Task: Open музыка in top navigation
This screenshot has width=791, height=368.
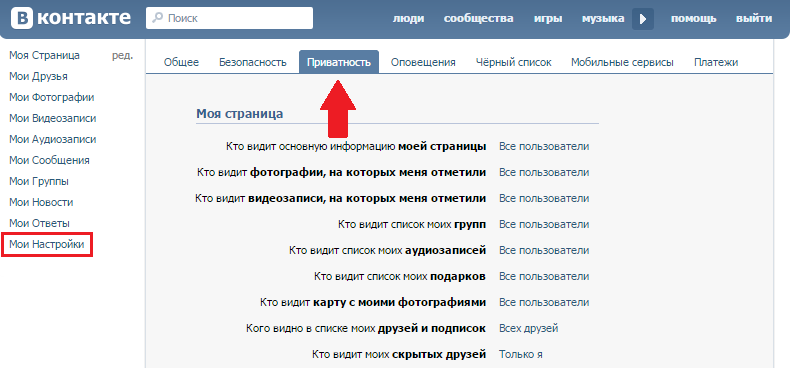Action: click(603, 19)
